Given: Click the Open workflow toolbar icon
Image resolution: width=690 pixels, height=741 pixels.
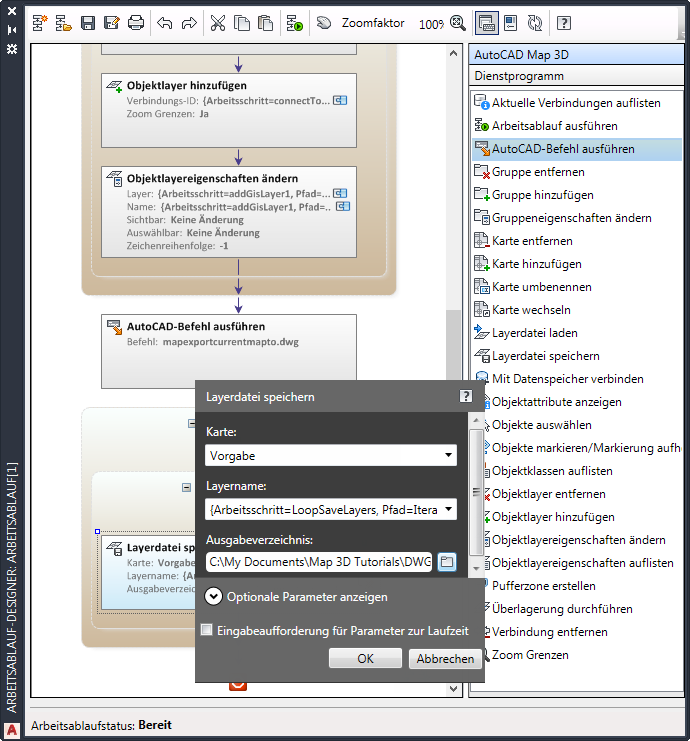Looking at the screenshot, I should 64,23.
